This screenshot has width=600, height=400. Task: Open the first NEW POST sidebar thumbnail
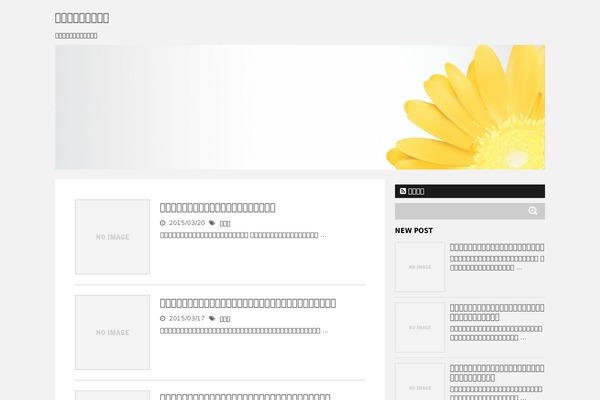coord(420,267)
